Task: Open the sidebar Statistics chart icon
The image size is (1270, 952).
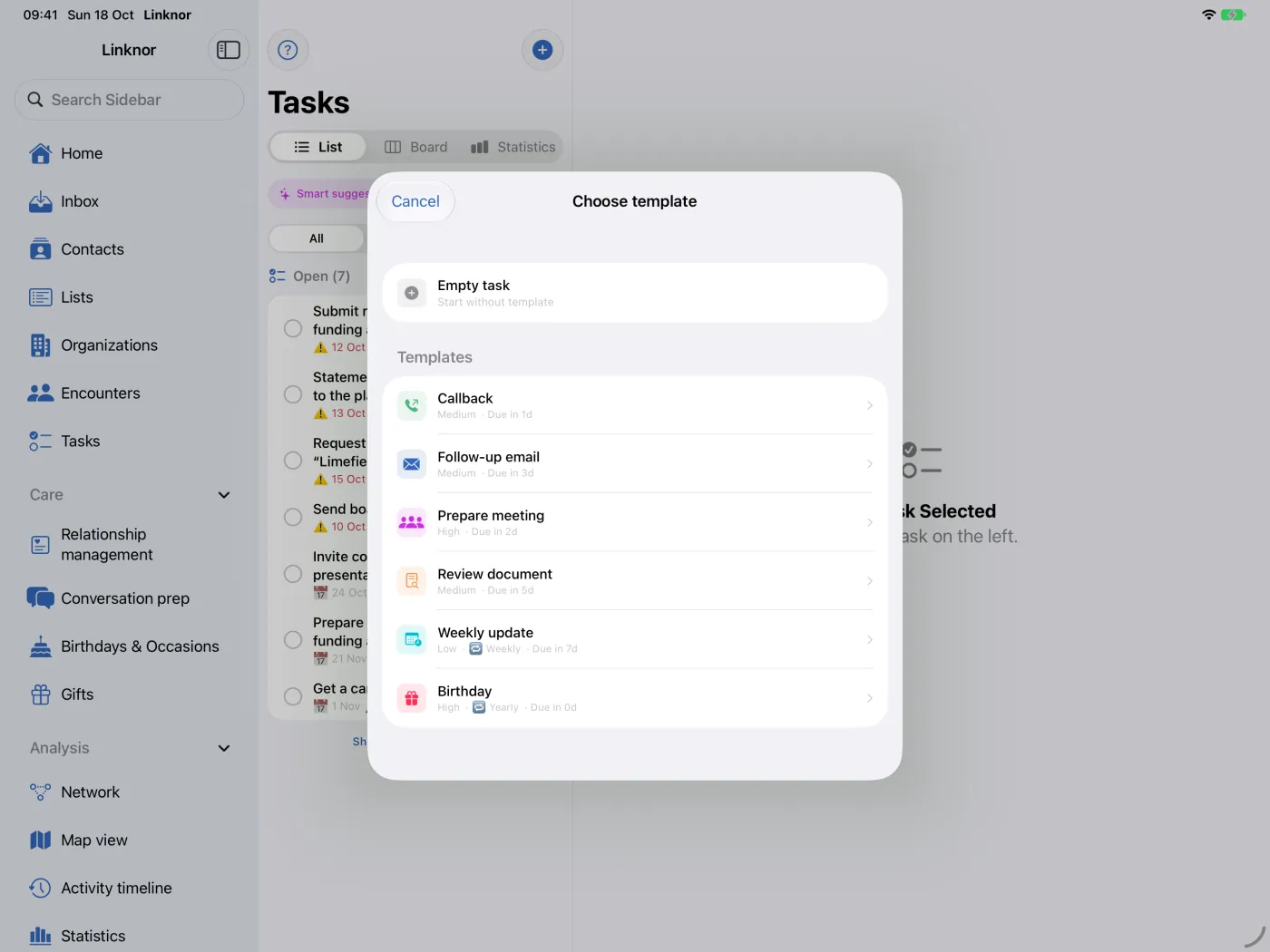Action: 41,937
